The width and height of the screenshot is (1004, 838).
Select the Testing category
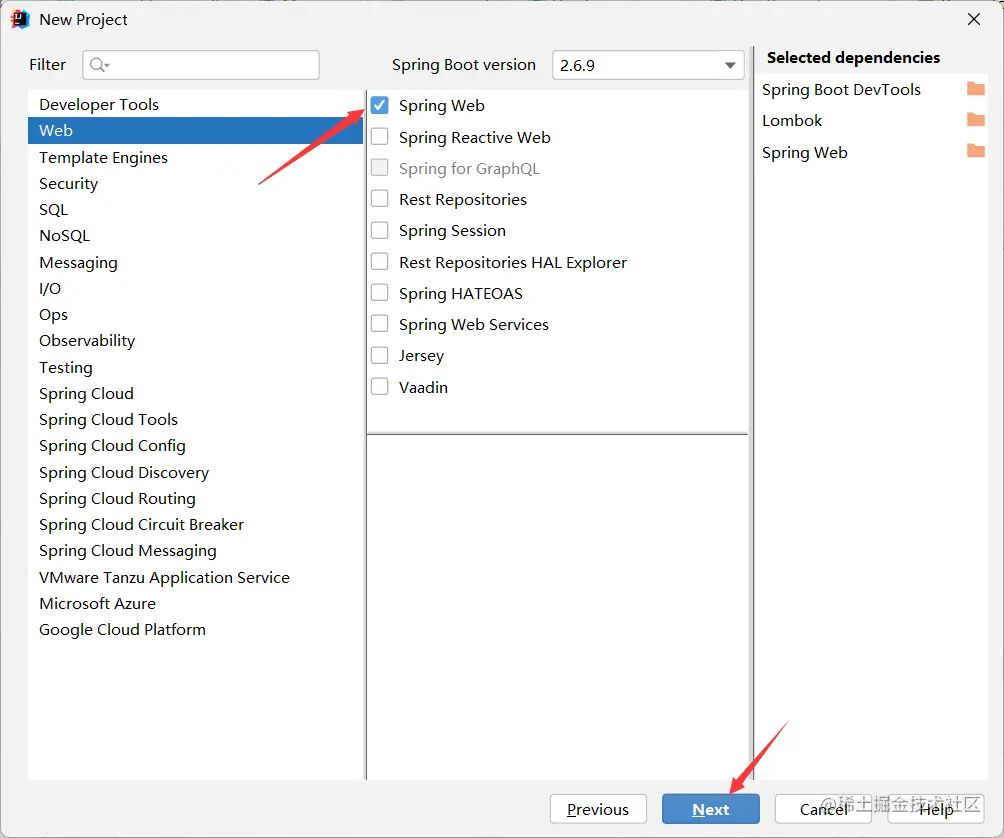[x=195, y=367]
